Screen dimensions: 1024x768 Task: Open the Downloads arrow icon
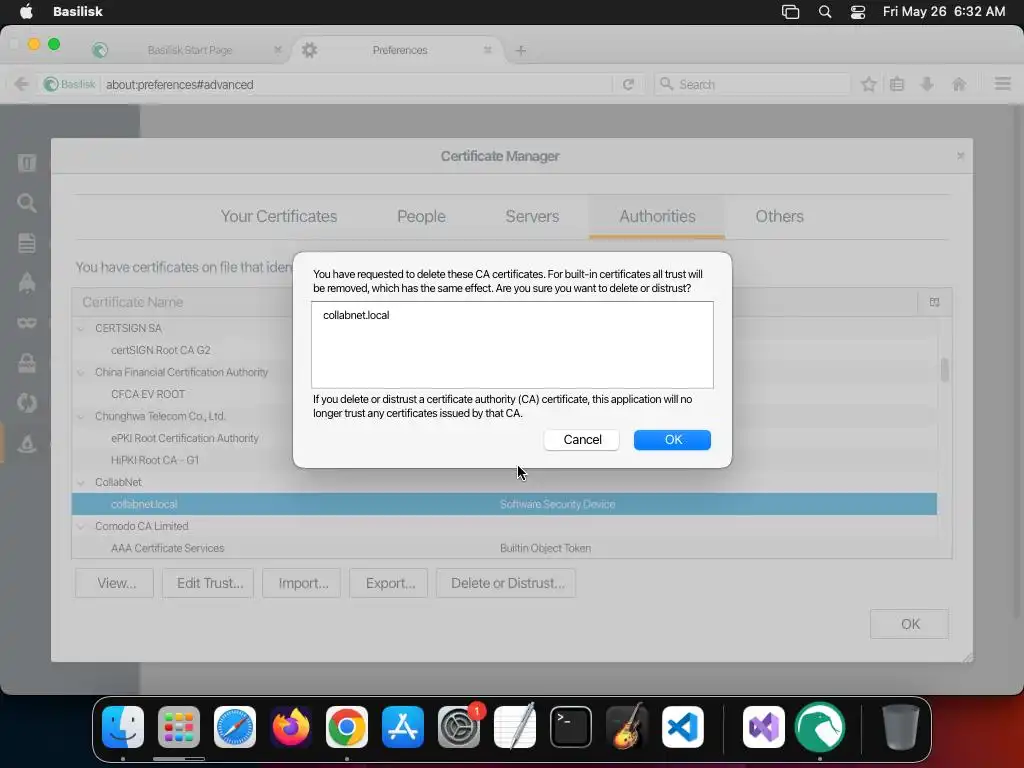[927, 84]
